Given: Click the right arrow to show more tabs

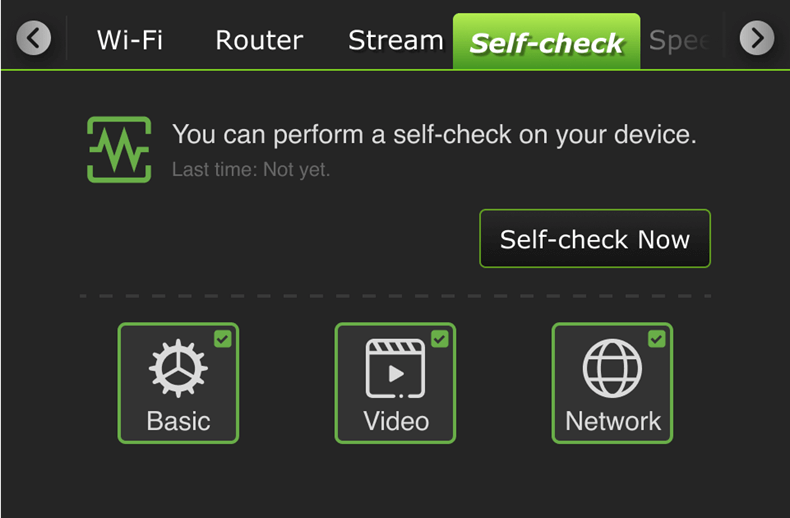Looking at the screenshot, I should click(x=757, y=38).
